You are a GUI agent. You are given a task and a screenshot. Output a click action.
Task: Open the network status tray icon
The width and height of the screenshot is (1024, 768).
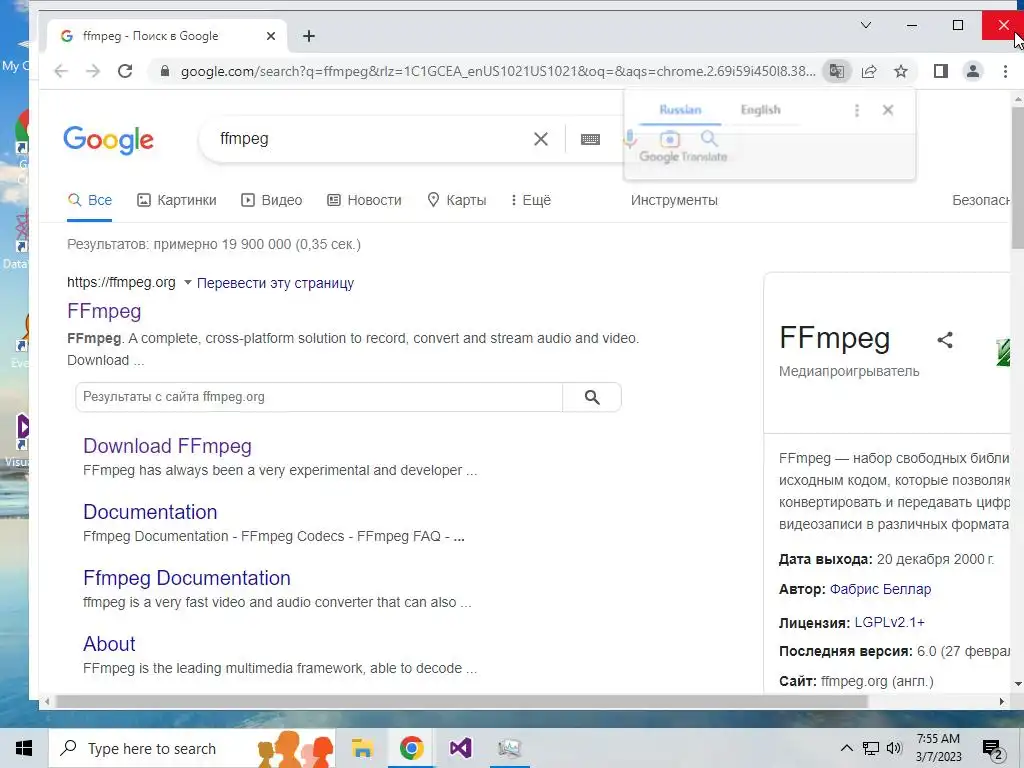(x=871, y=748)
